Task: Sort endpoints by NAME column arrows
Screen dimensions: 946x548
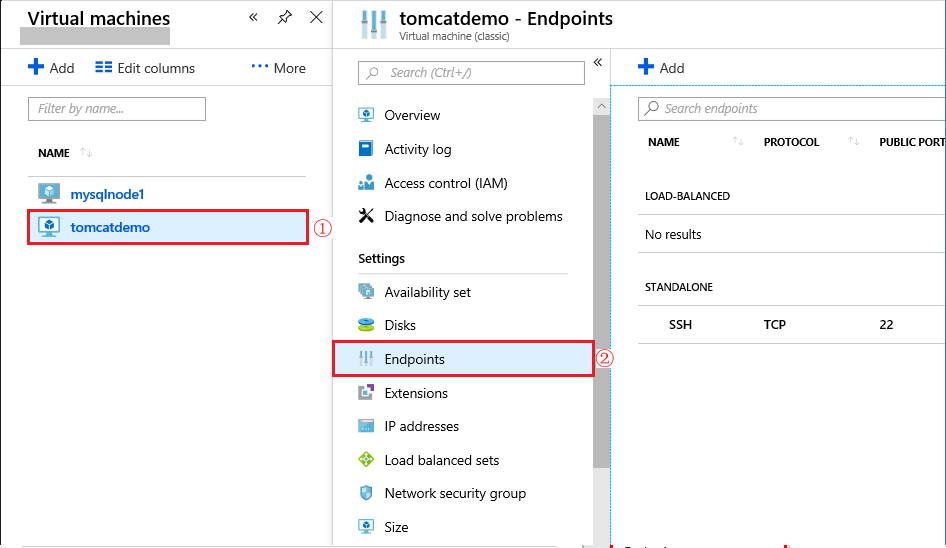Action: [x=737, y=142]
